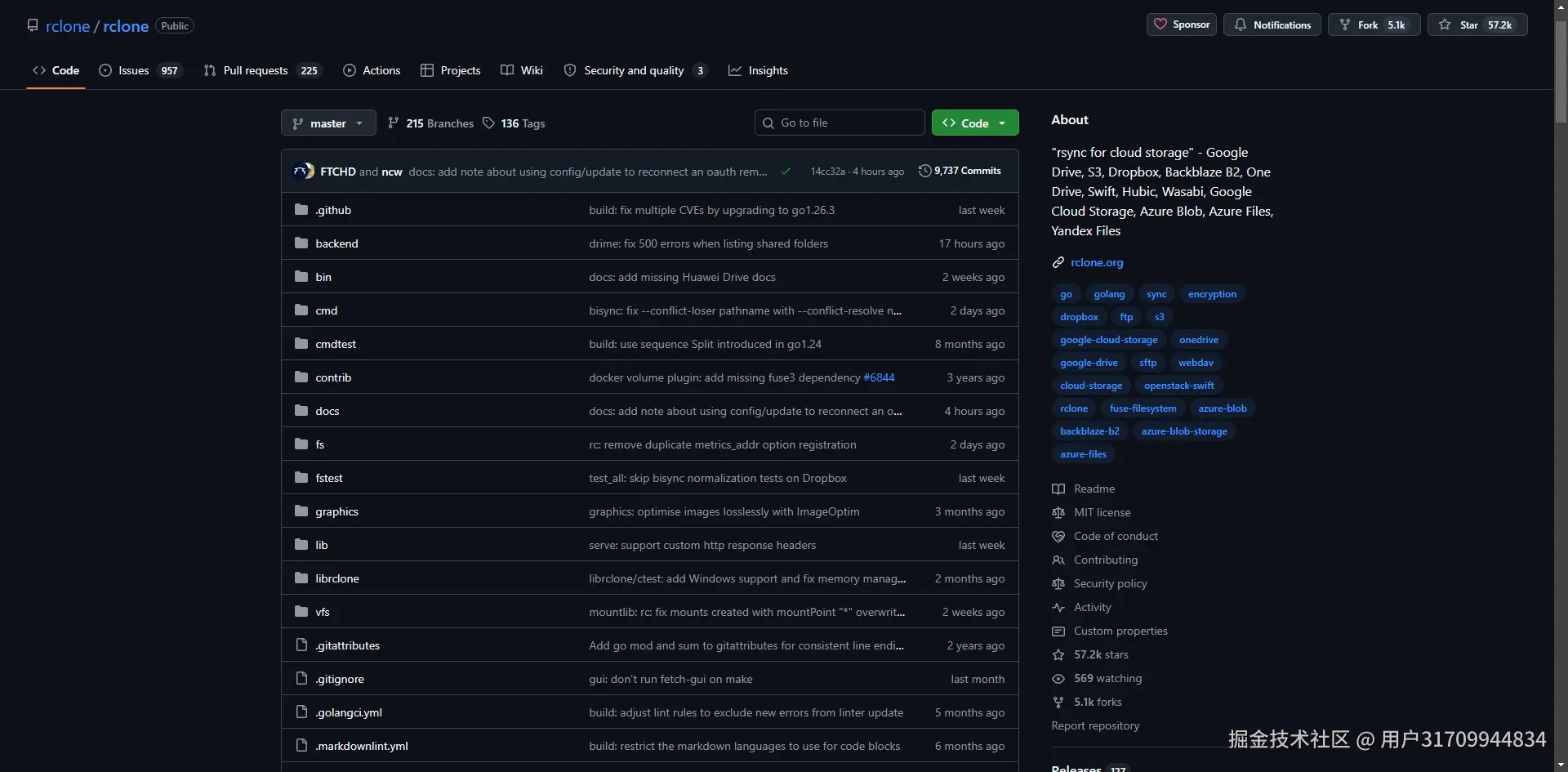
Task: Click the fs folder icon
Action: coord(301,444)
